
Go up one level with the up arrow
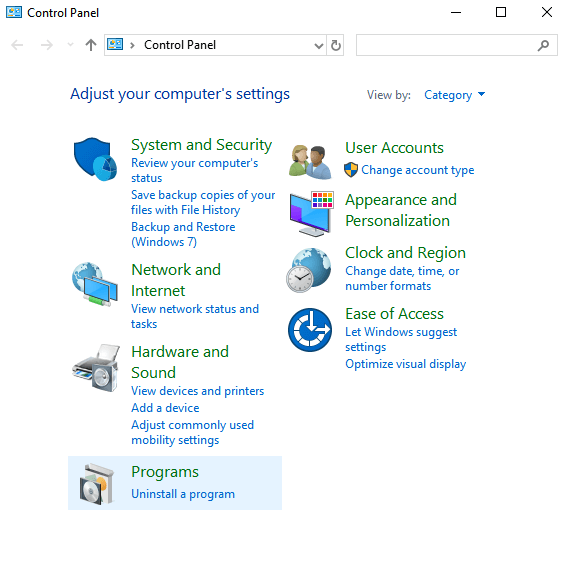tap(91, 45)
